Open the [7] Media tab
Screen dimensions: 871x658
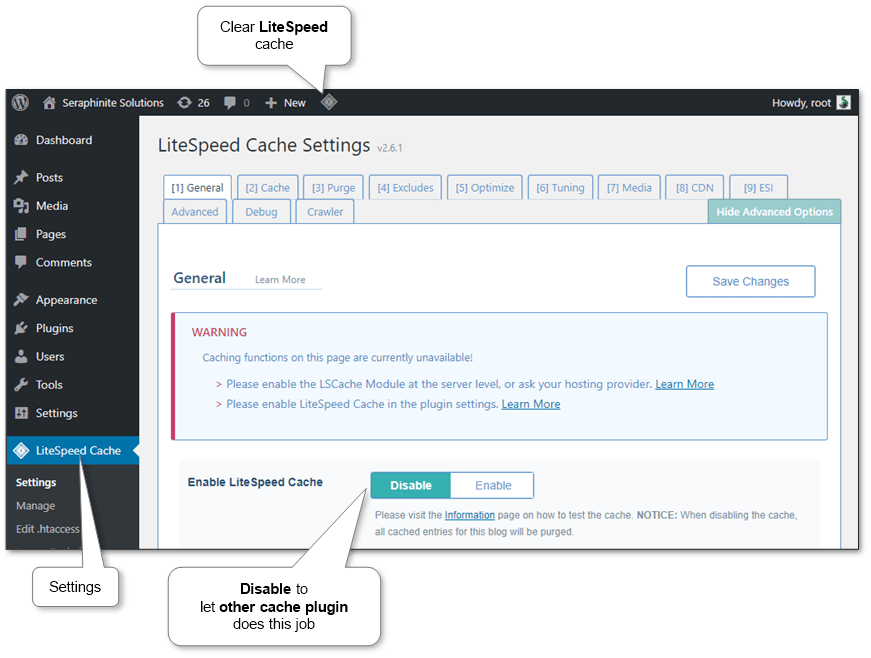[x=629, y=188]
